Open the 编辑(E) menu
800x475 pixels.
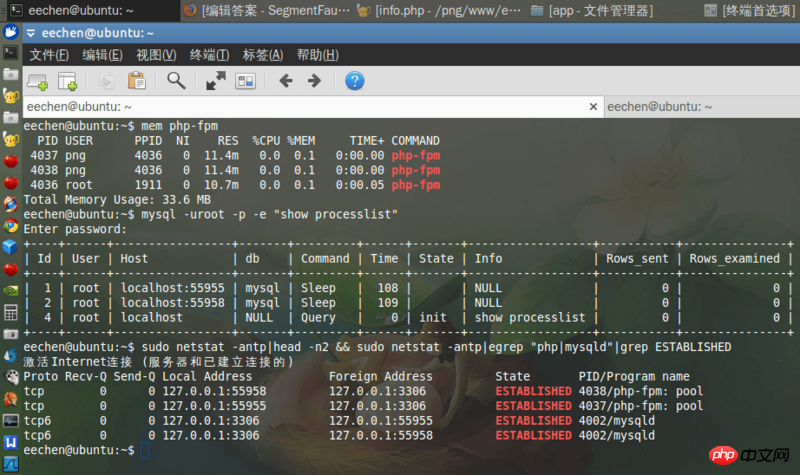tap(102, 55)
